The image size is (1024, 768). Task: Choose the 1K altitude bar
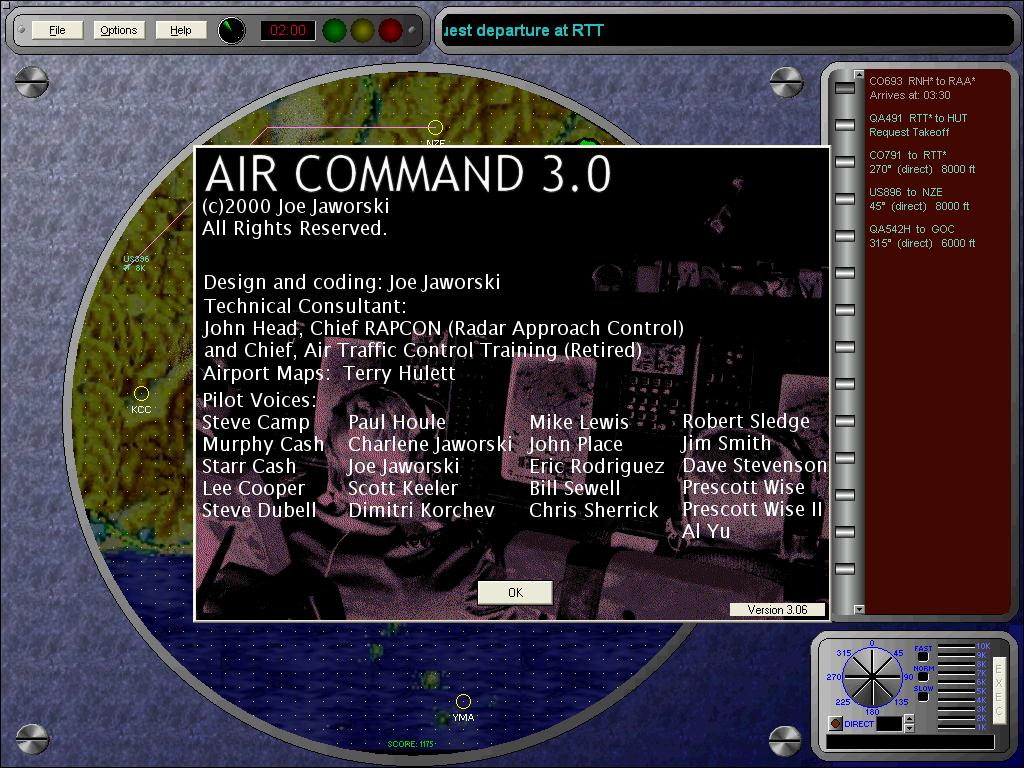957,728
